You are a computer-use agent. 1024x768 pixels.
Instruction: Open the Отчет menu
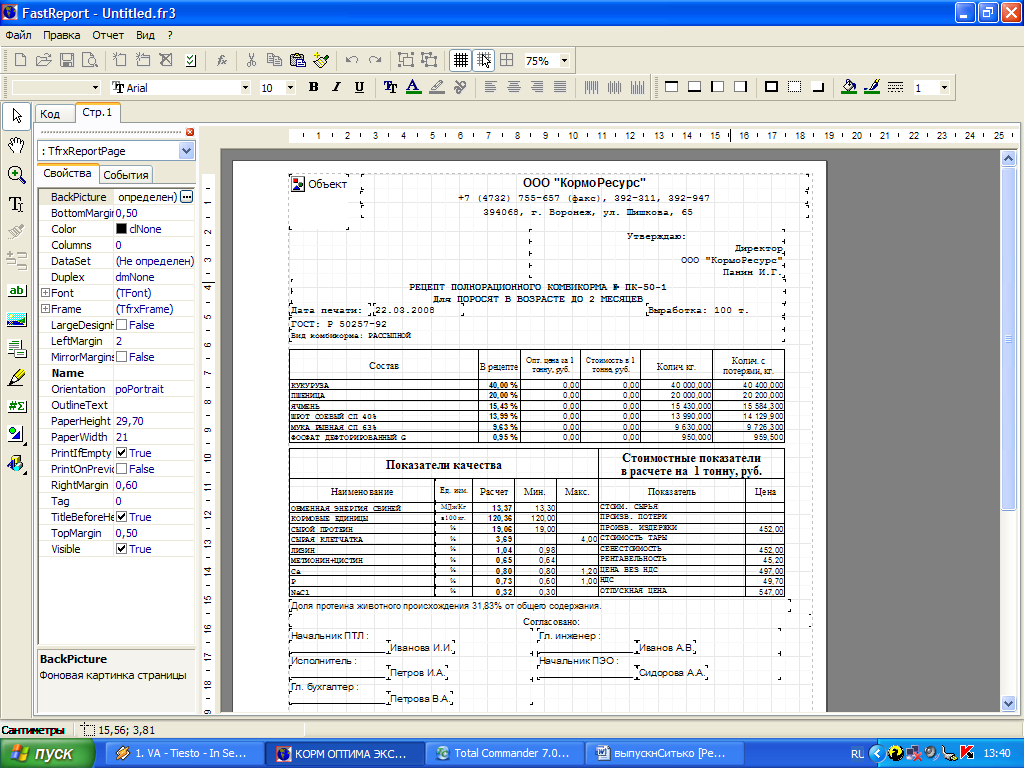pos(108,35)
